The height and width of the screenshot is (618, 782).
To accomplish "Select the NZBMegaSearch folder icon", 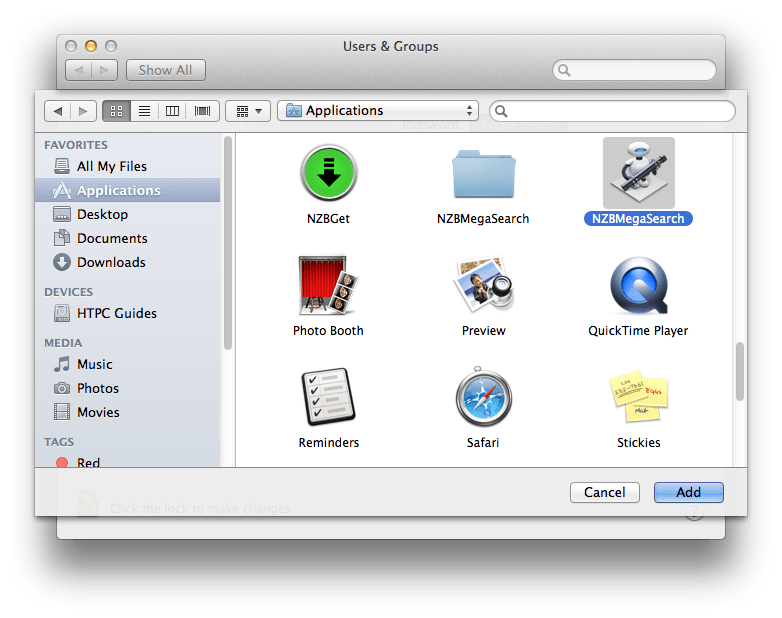I will click(x=483, y=175).
